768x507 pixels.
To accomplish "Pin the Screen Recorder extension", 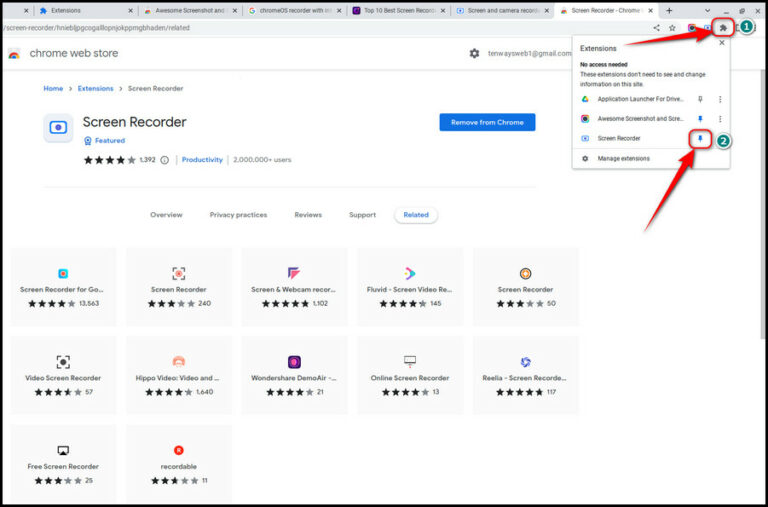I will coord(700,139).
